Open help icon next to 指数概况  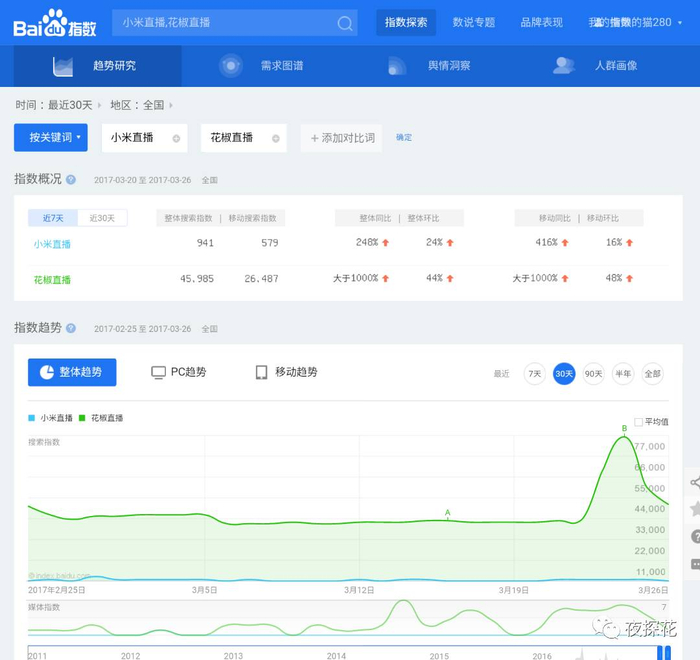click(x=71, y=180)
